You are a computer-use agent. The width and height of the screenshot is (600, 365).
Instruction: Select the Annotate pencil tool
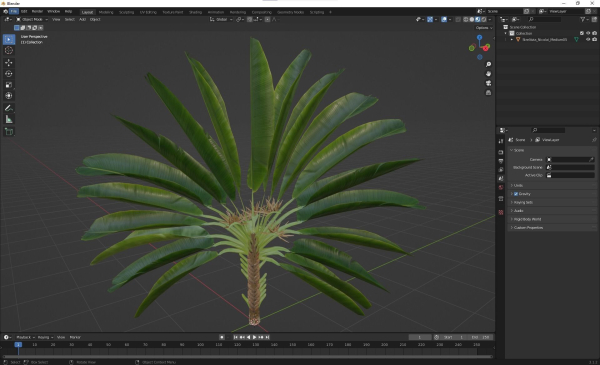(9, 108)
